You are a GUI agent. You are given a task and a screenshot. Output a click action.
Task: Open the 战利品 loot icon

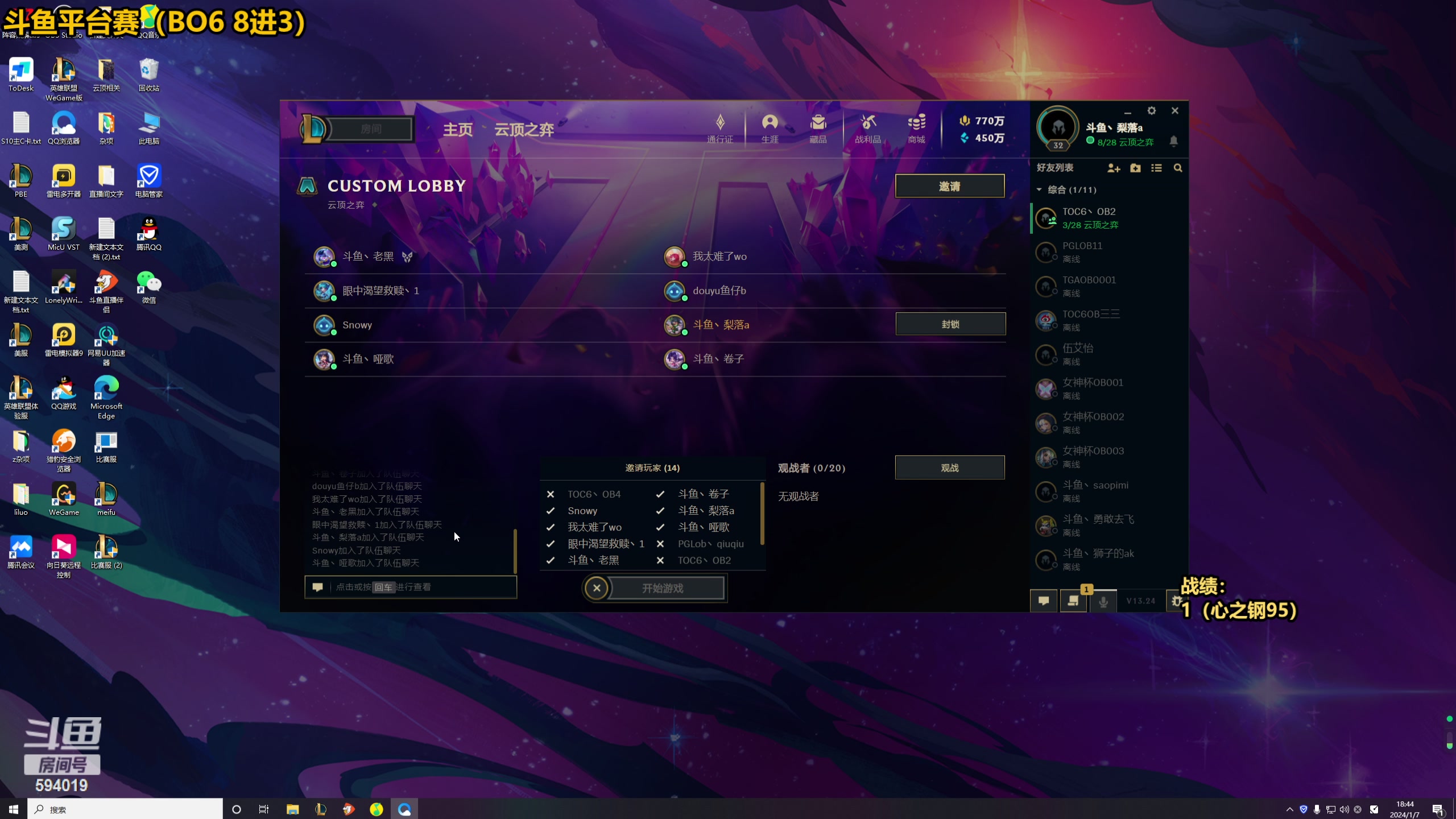[868, 129]
